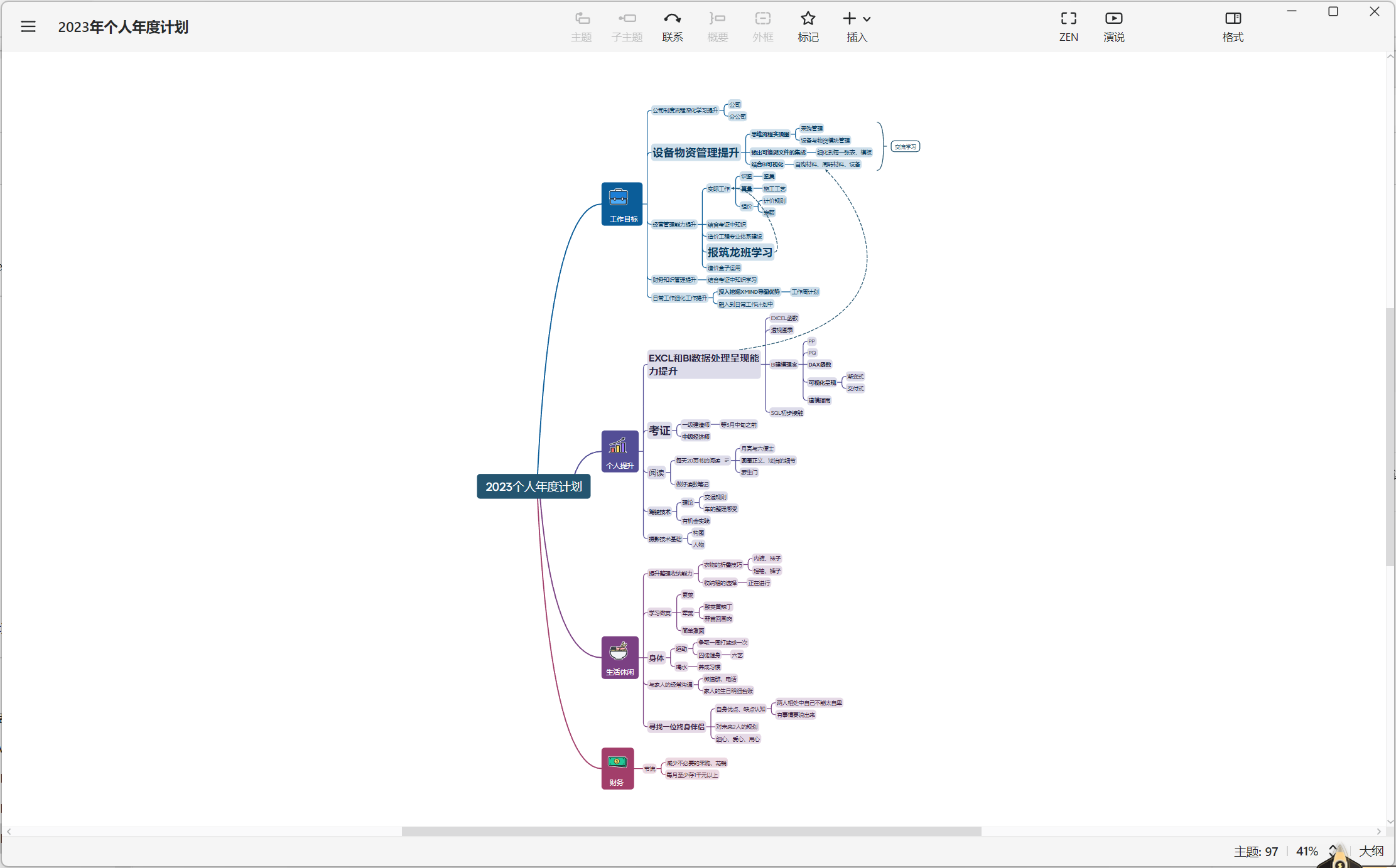The image size is (1396, 868).
Task: Select the 财务 money topic
Action: [x=617, y=768]
